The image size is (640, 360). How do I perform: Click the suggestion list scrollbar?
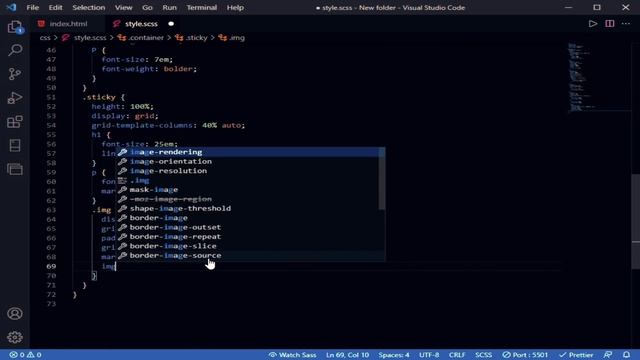click(x=382, y=179)
